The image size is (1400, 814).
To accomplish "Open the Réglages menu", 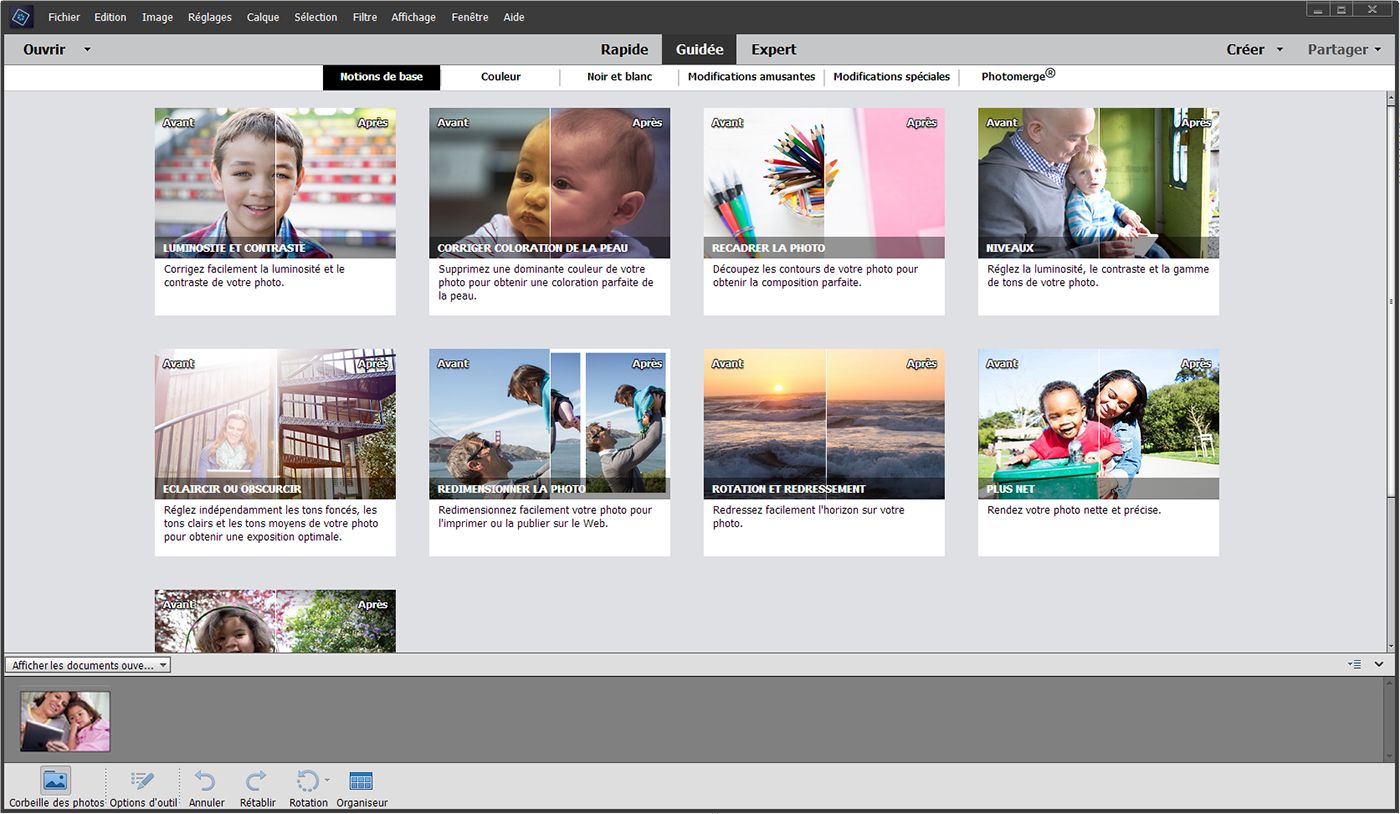I will click(210, 17).
